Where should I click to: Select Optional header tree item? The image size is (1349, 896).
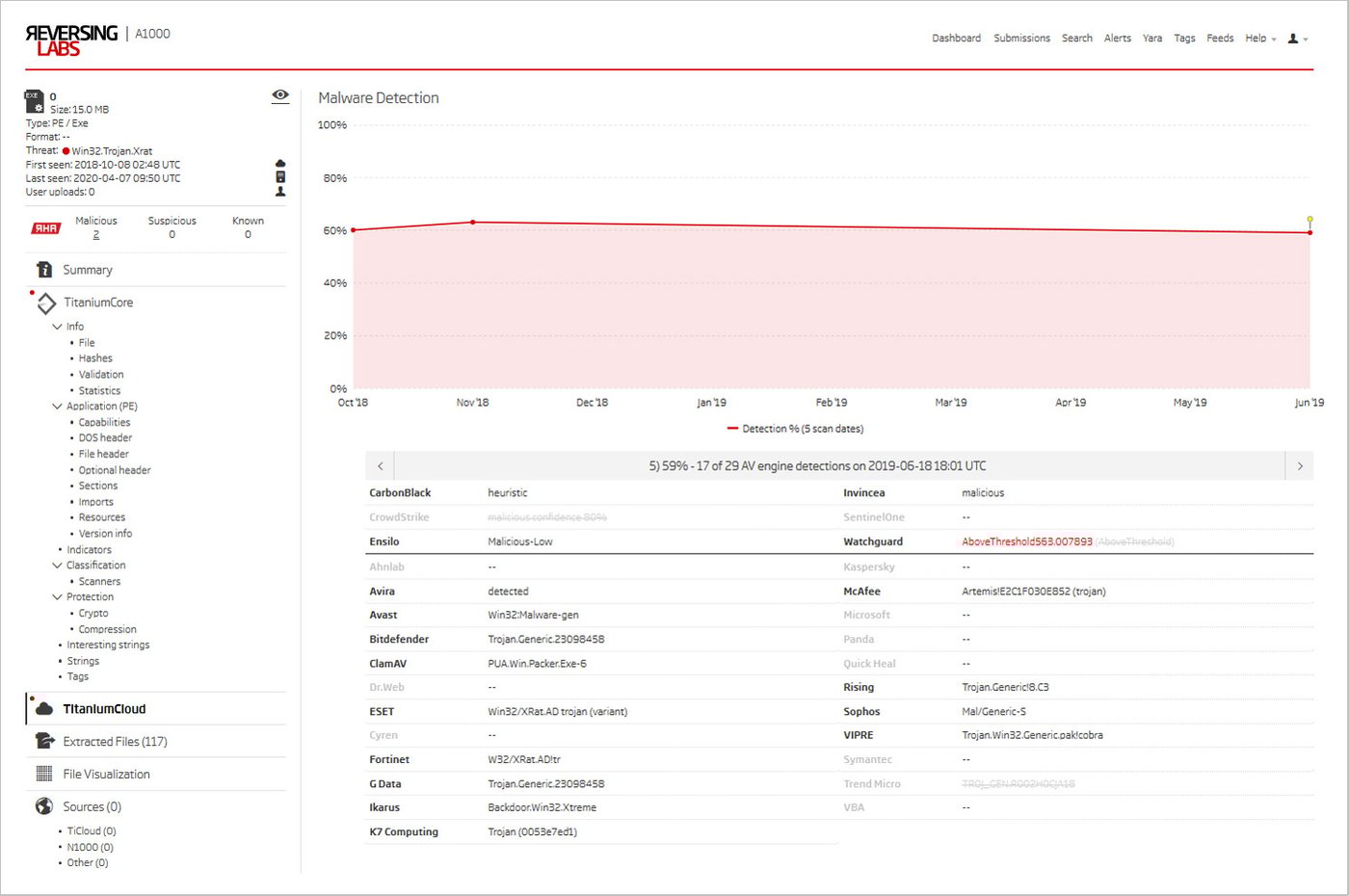pyautogui.click(x=115, y=470)
